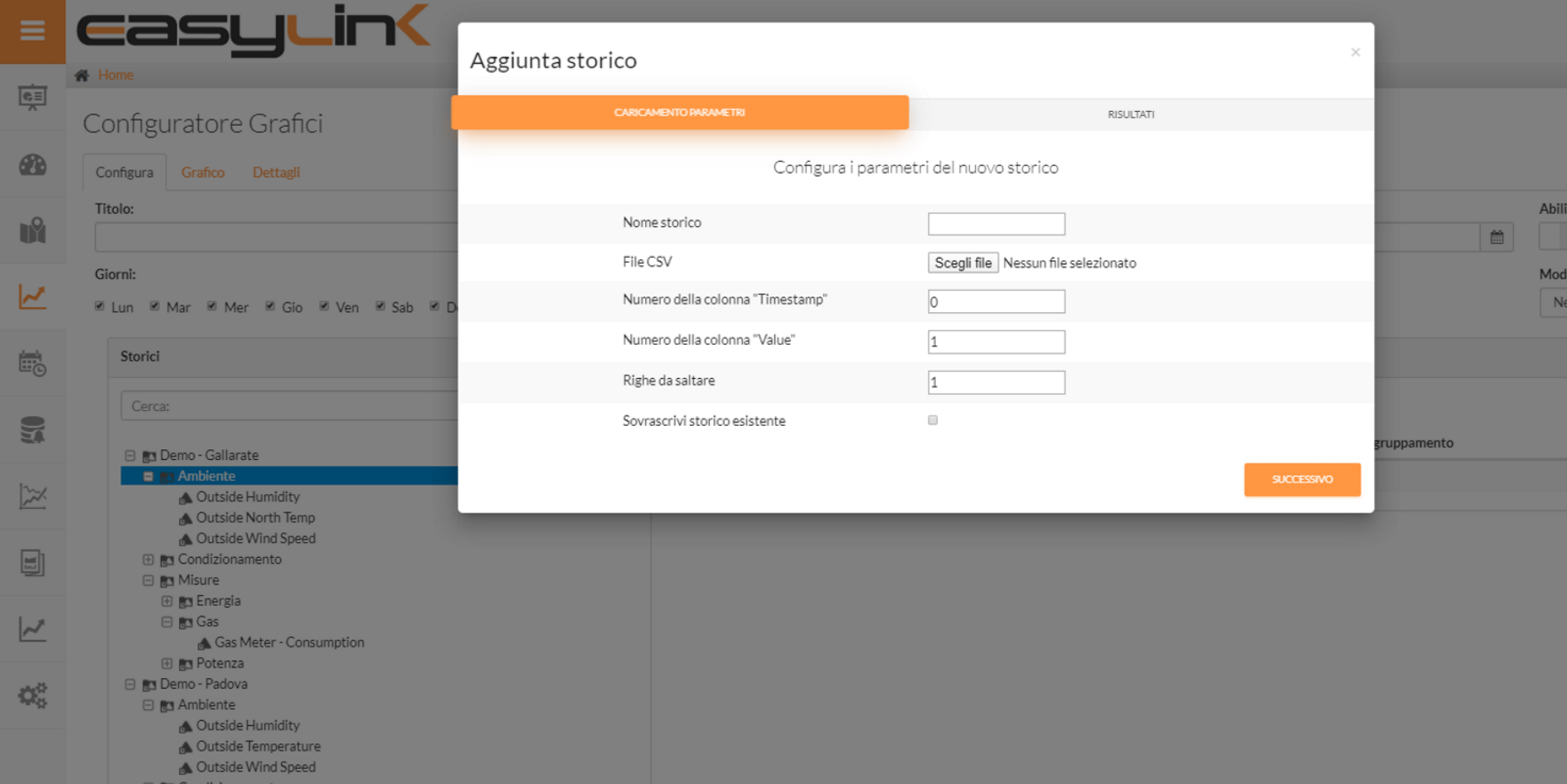Collapse Ambiente node under Demo - Padova
This screenshot has height=784, width=1567.
click(148, 704)
